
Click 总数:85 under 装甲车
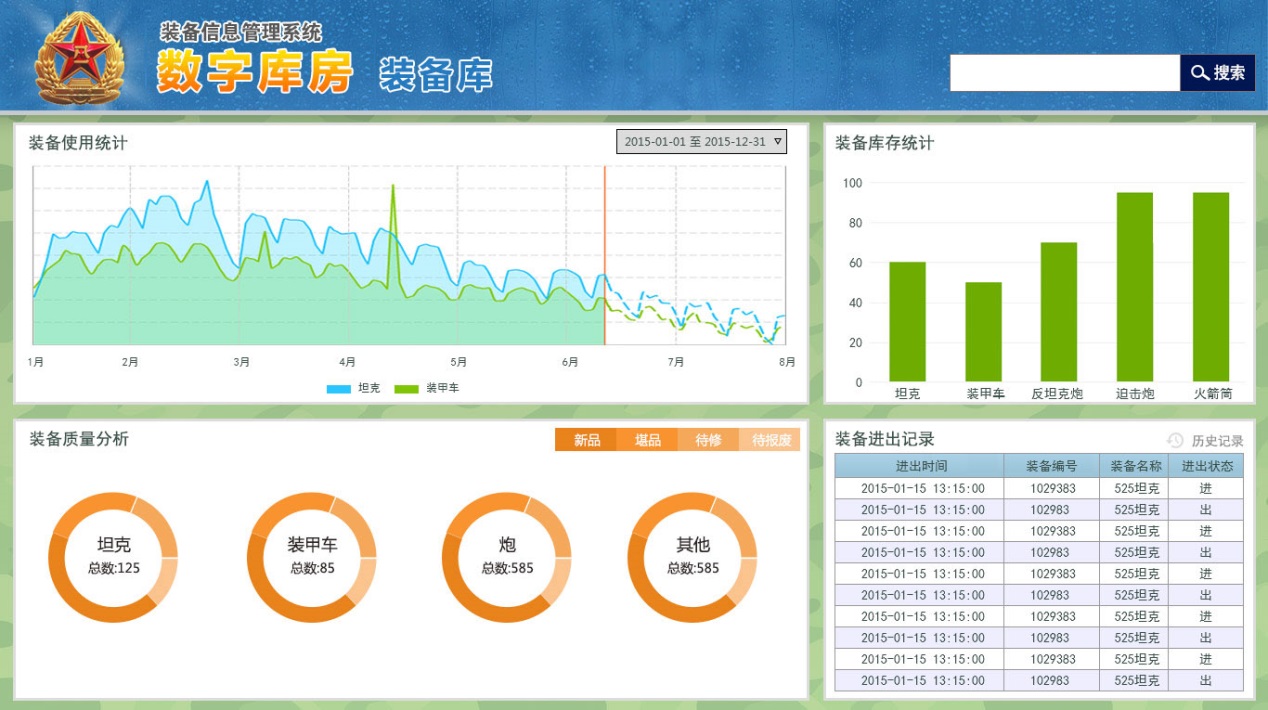click(x=312, y=568)
